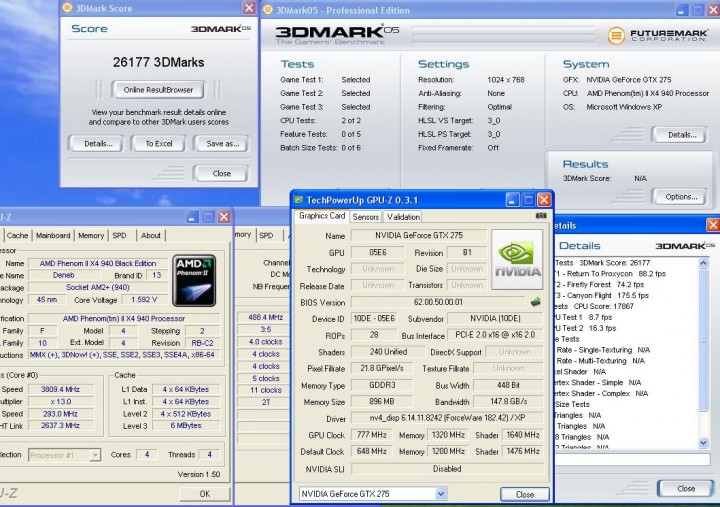
Task: Open the About tab in CPU-Z
Action: pos(151,235)
